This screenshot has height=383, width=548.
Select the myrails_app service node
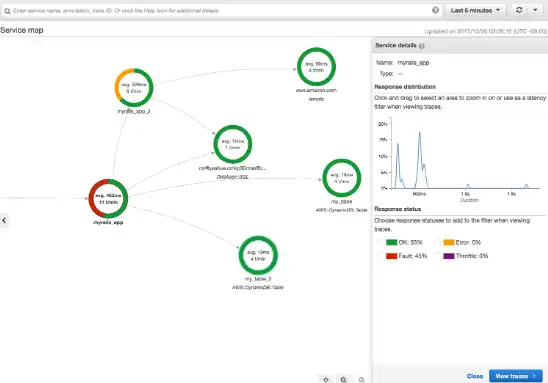[108, 198]
